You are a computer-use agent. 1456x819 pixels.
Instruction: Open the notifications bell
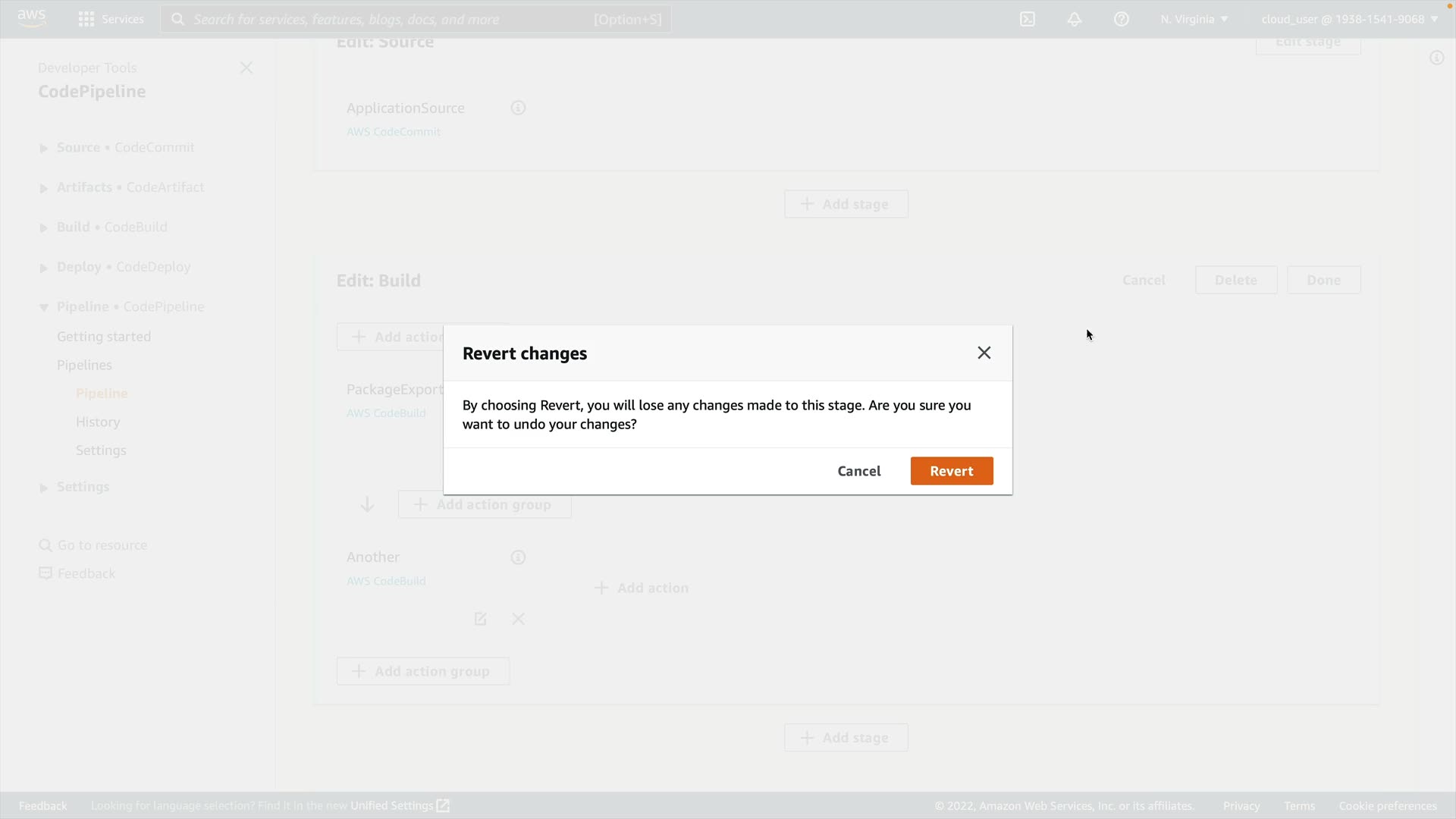pyautogui.click(x=1075, y=19)
